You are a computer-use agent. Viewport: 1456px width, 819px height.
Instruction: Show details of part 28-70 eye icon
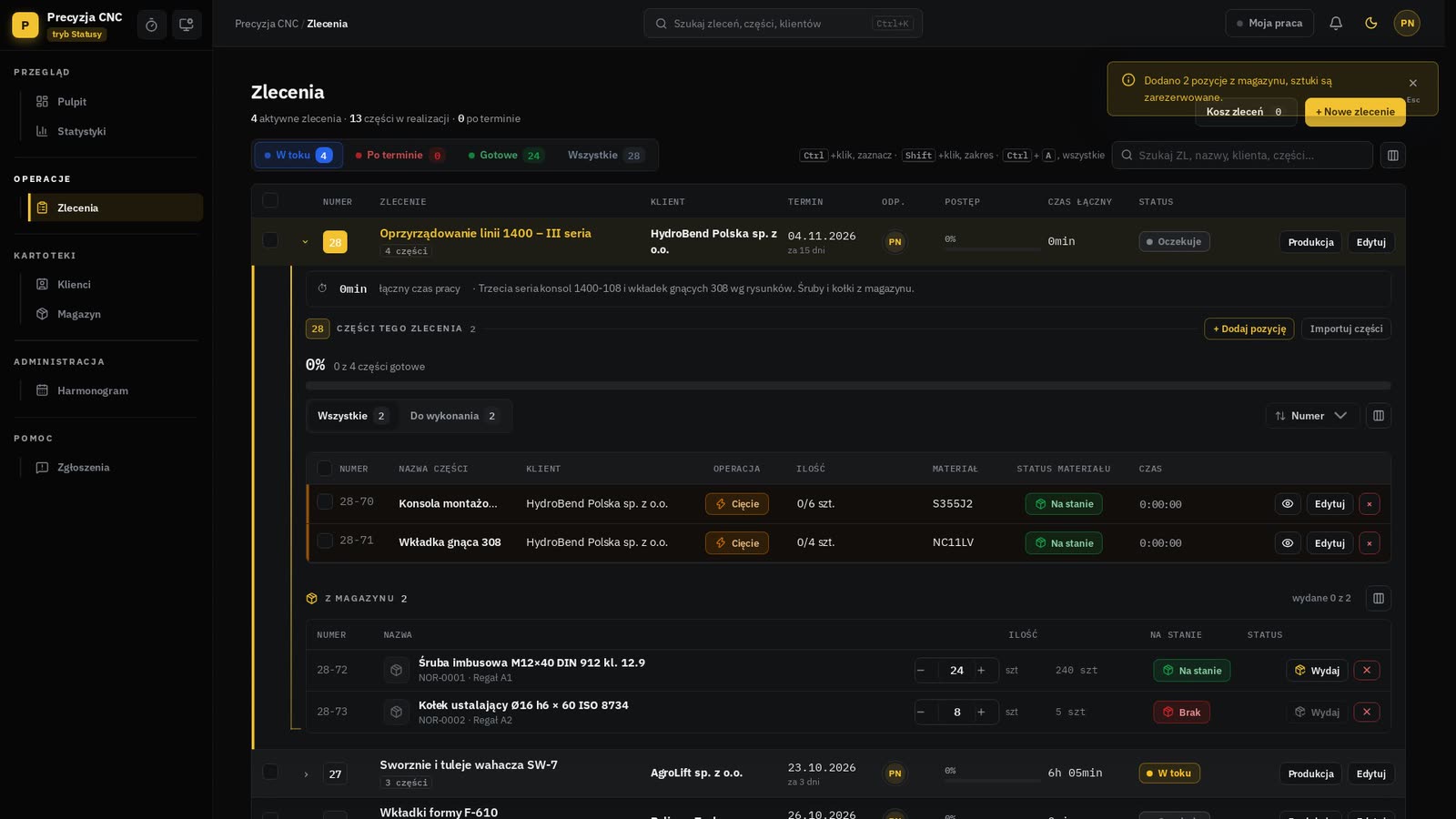1287,504
